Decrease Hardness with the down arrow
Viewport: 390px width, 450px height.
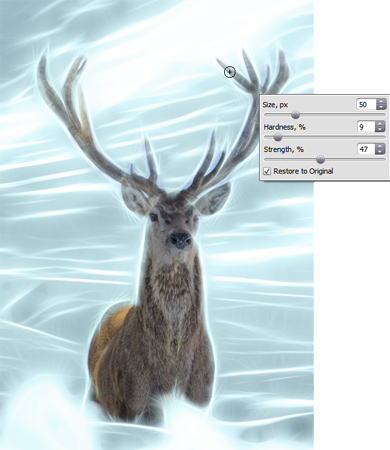[x=380, y=130]
